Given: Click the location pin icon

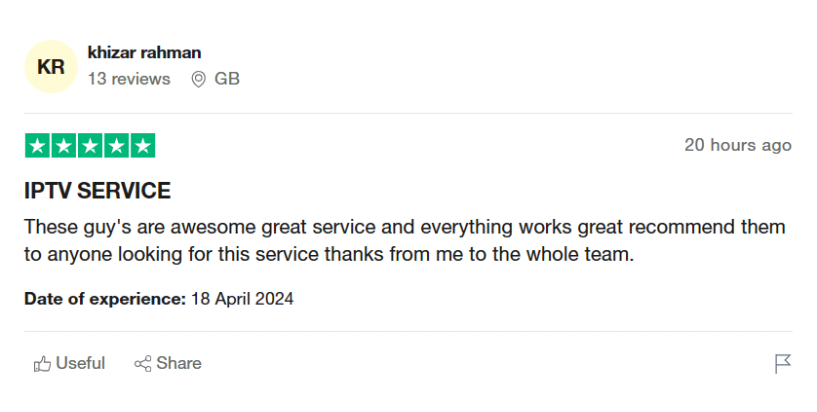Looking at the screenshot, I should click(198, 78).
